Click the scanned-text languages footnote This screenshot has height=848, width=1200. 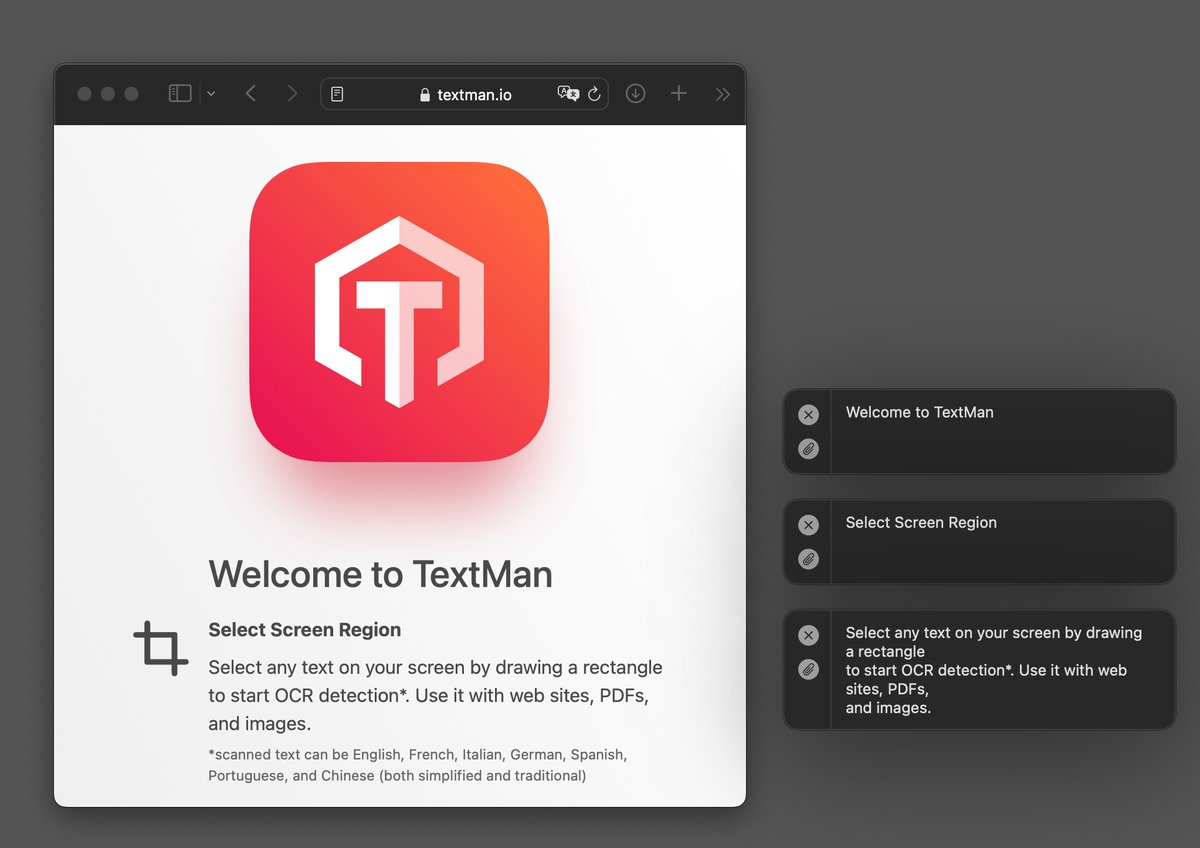pos(418,764)
